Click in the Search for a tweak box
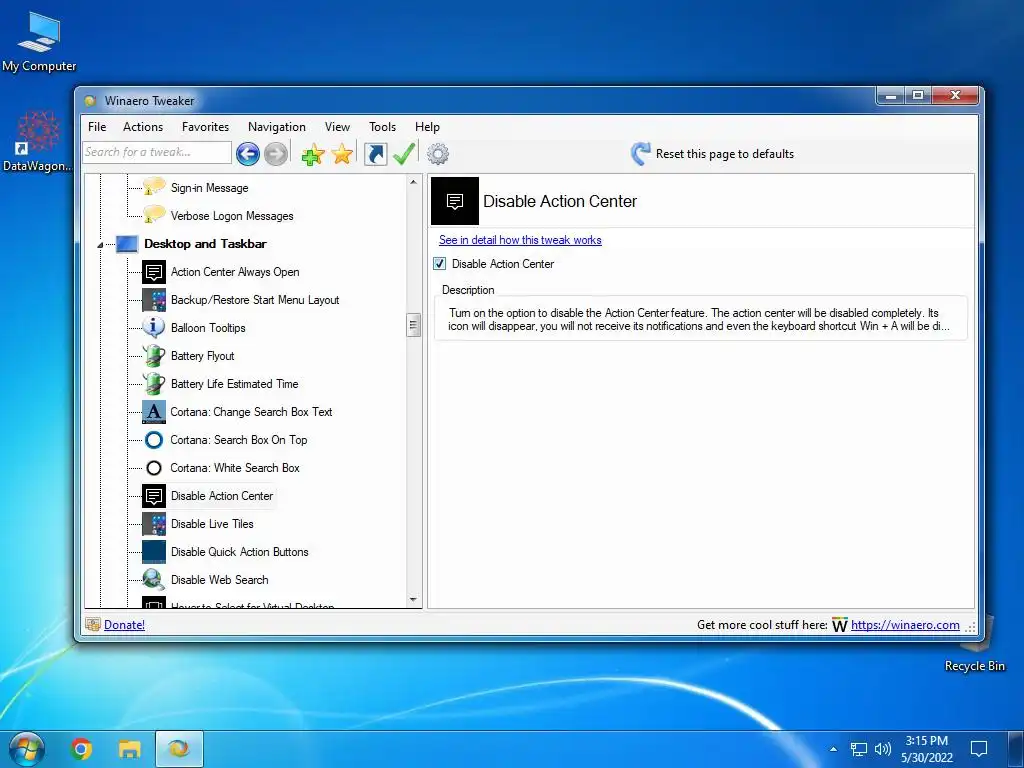 (157, 152)
